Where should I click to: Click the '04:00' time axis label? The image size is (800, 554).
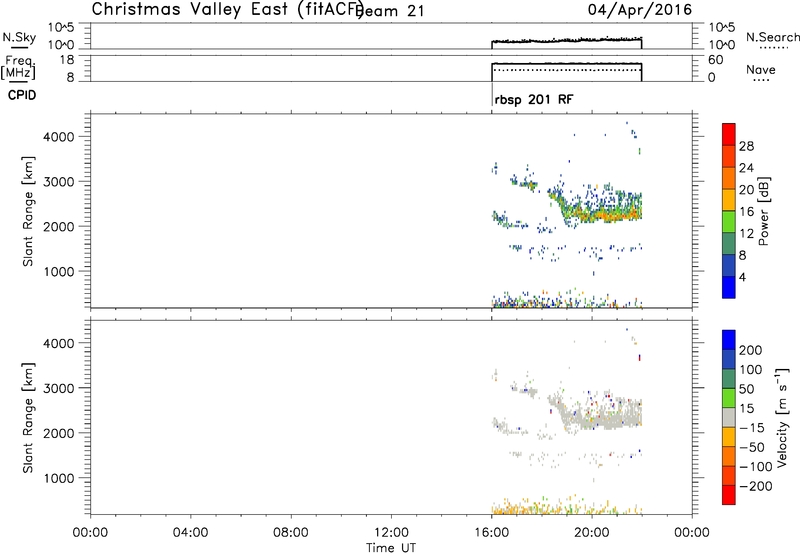tap(191, 533)
